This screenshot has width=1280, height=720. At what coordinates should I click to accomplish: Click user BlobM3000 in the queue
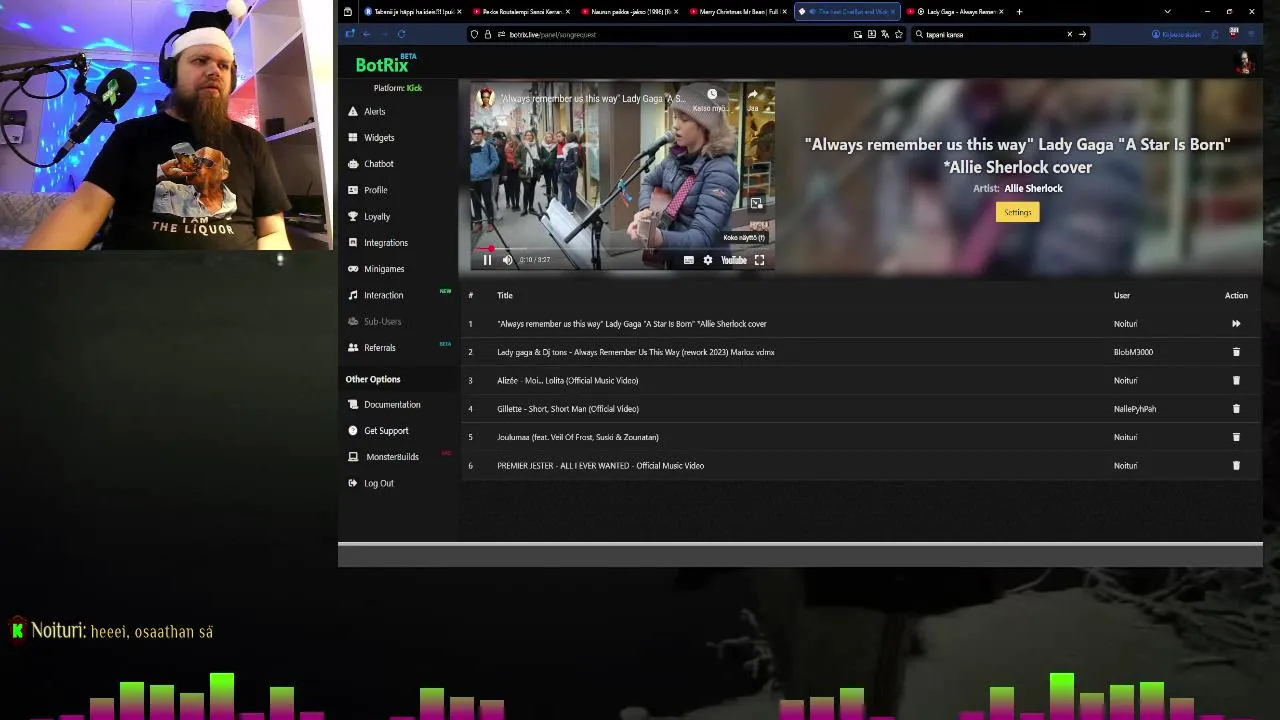tap(1133, 352)
